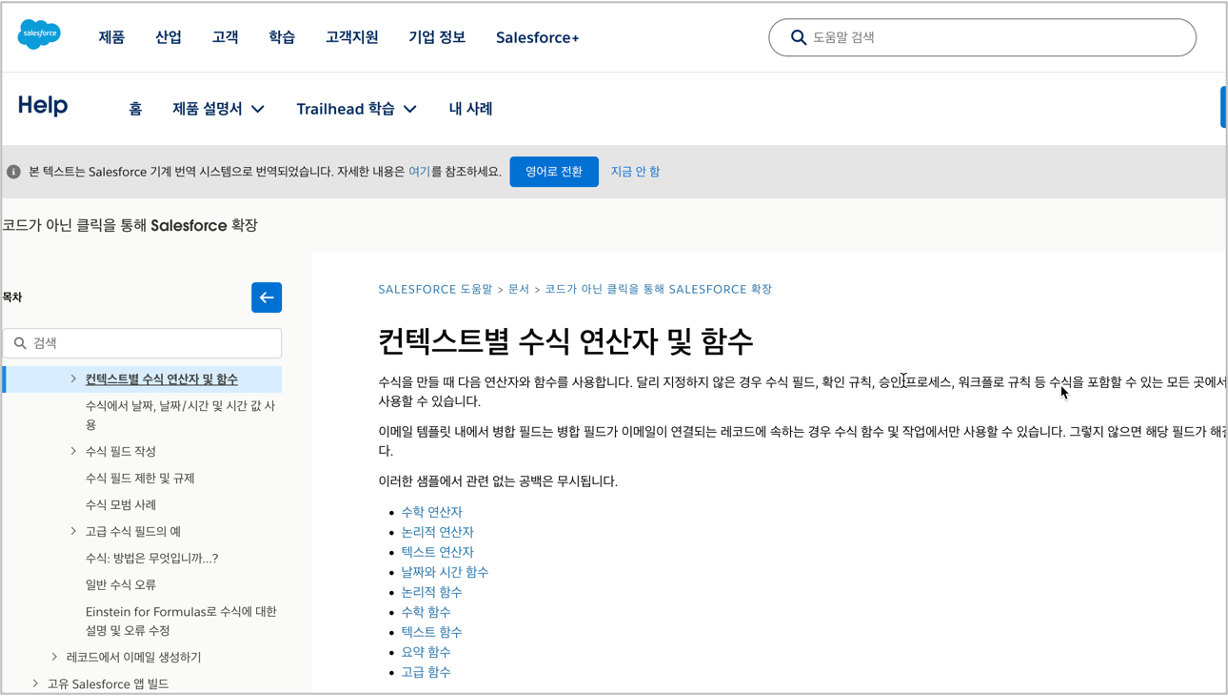Select 수식 필드 제한 및 규제 in sidebar
This screenshot has width=1228, height=696.
click(140, 478)
